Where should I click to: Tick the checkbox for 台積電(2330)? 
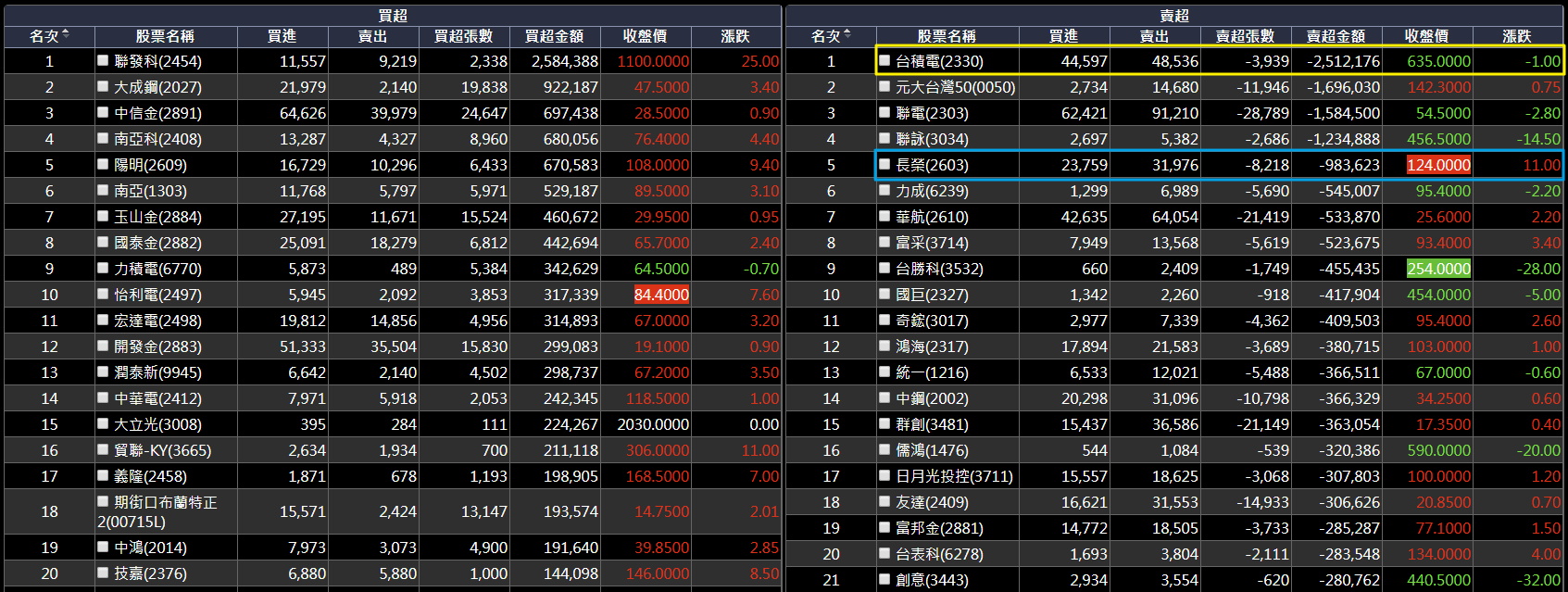tap(884, 60)
